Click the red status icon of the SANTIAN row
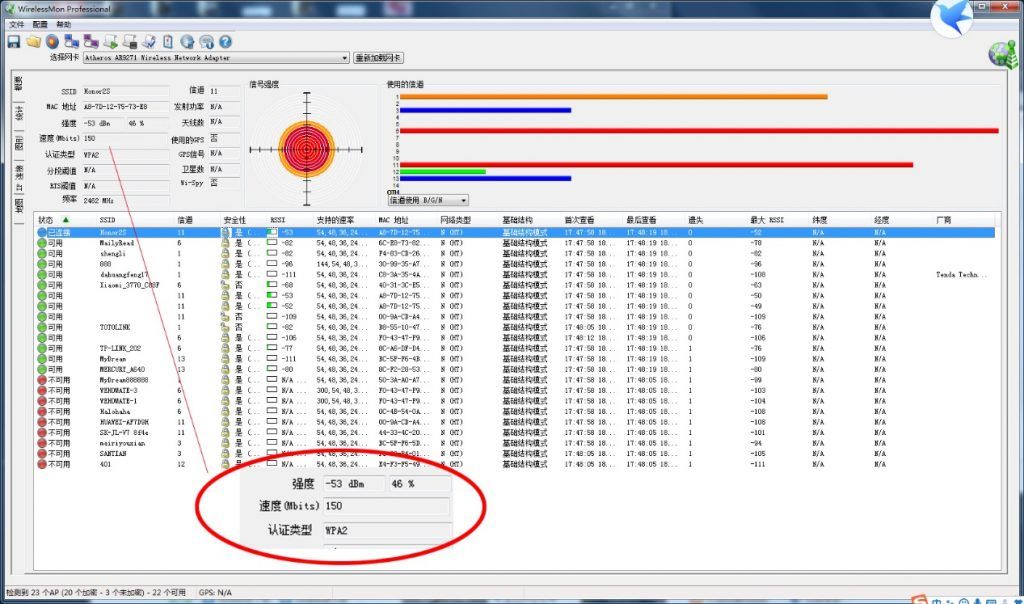1024x604 pixels. [42, 454]
